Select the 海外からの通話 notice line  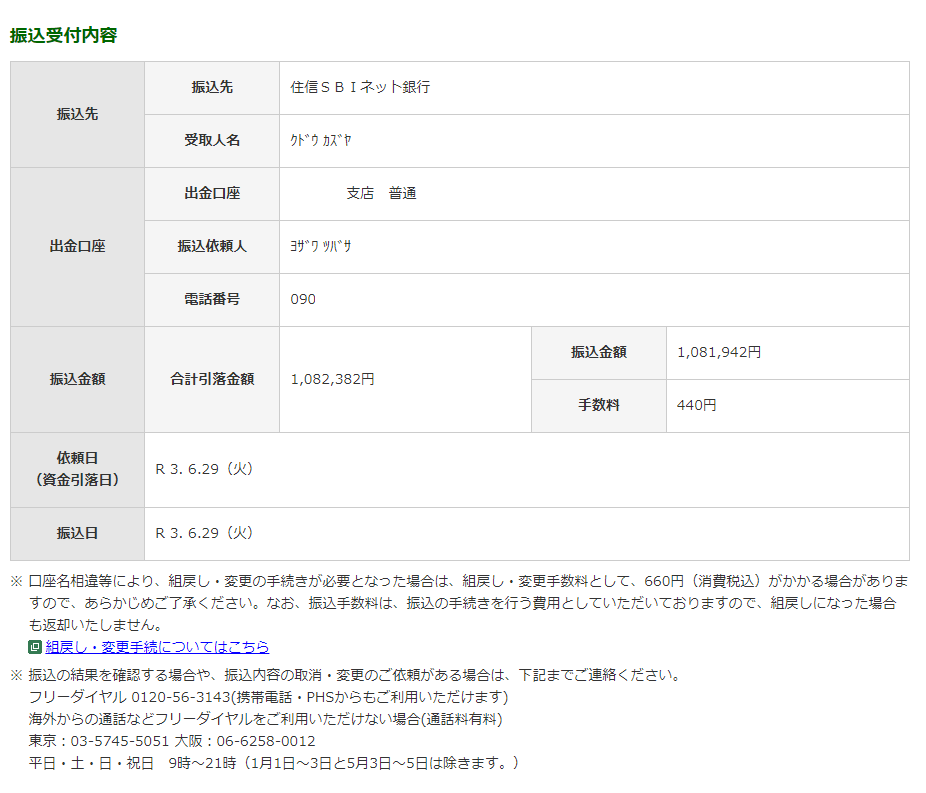click(x=266, y=719)
